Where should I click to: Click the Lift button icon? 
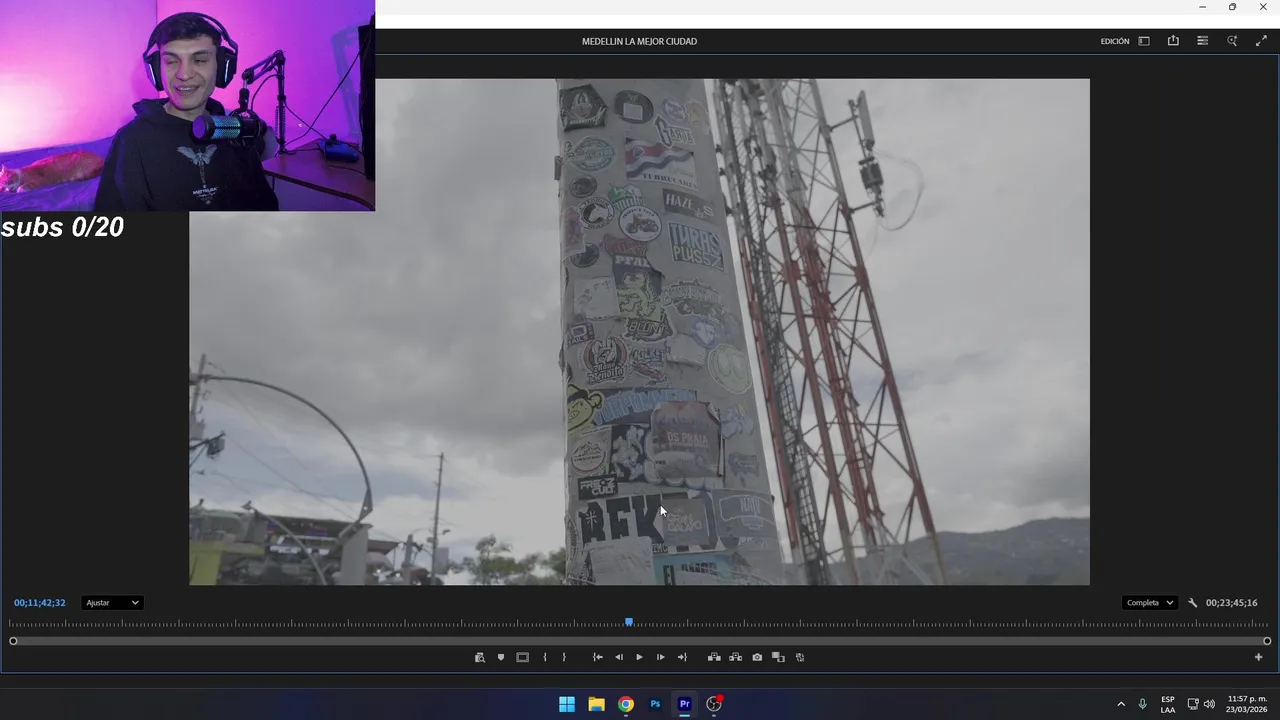pyautogui.click(x=714, y=657)
